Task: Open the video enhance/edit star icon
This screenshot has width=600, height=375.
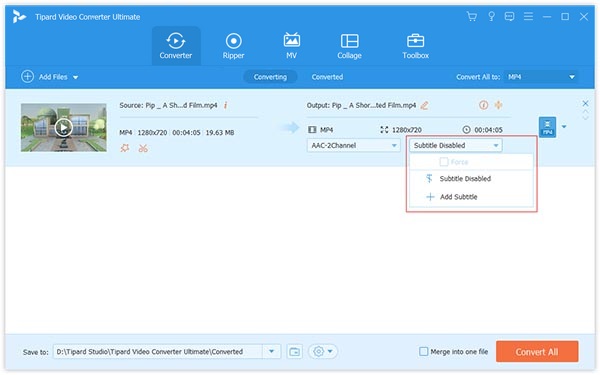Action: coord(125,148)
